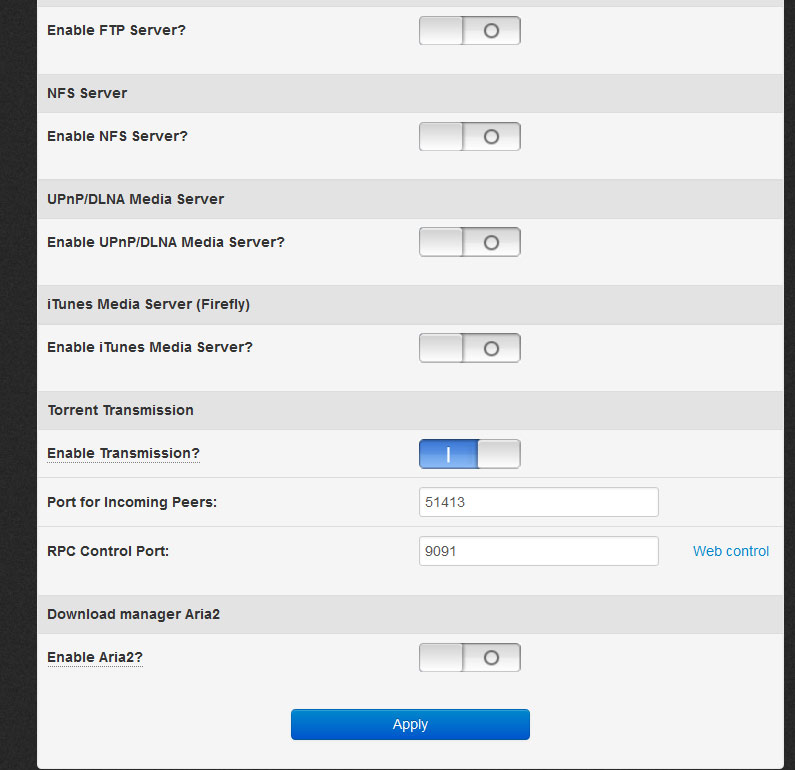This screenshot has height=770, width=795.
Task: Focus the RPC Control Port input box
Action: 538,551
